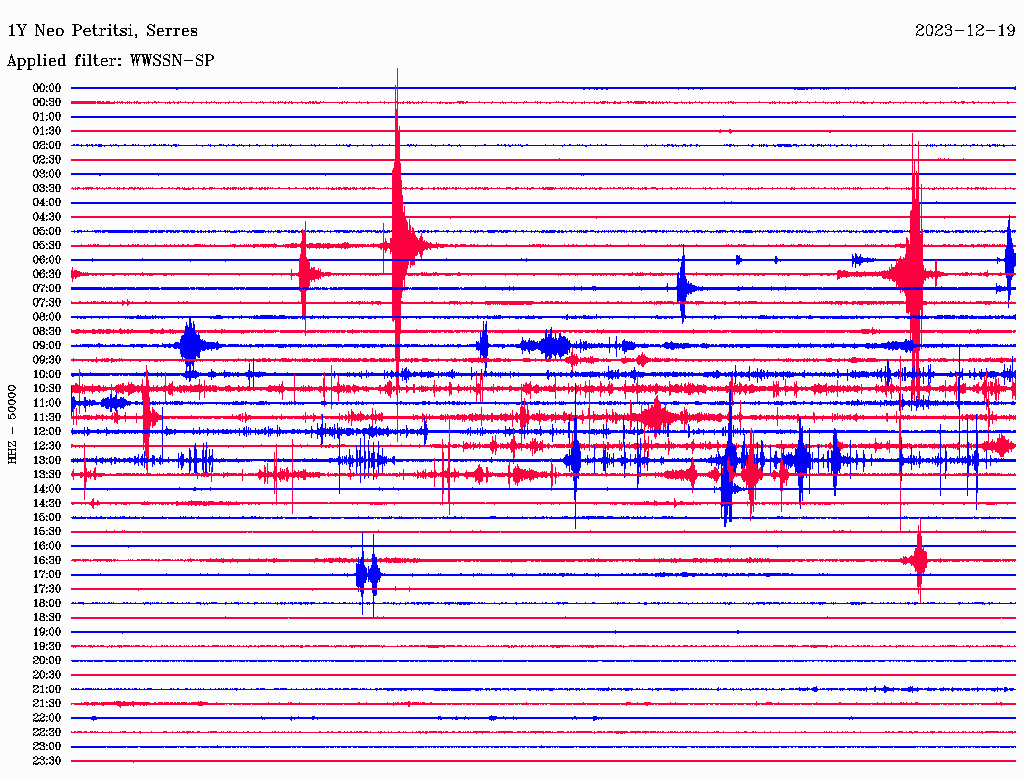This screenshot has height=780, width=1024.
Task: Click the 02:00 time label
Action: pos(47,146)
